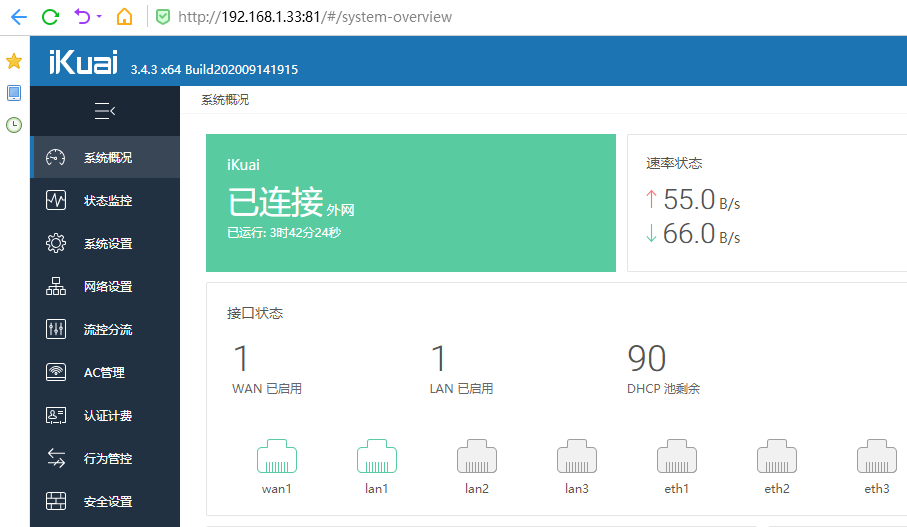The width and height of the screenshot is (907, 527).
Task: Open the favorites star in browser sidebar
Action: click(14, 61)
